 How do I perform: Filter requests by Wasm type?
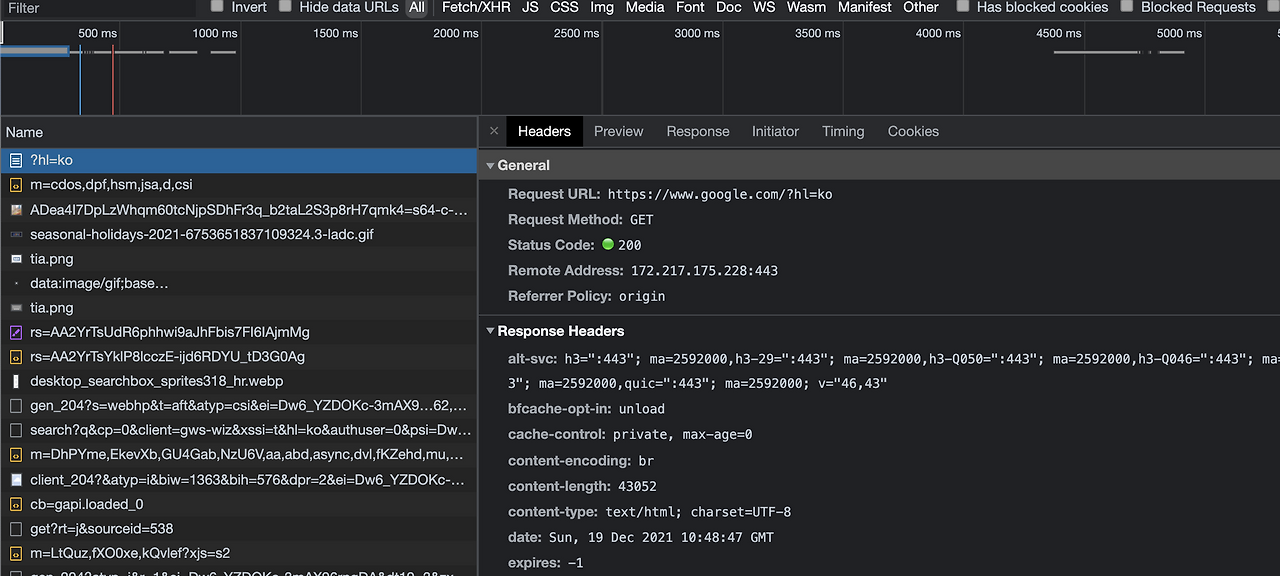point(806,7)
